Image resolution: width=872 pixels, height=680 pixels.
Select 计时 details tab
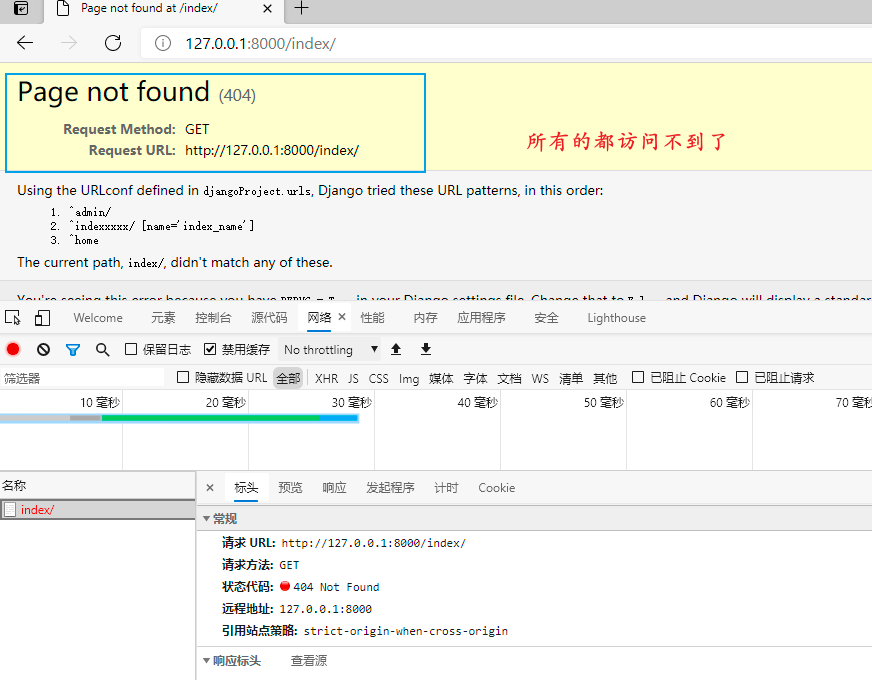tap(446, 488)
